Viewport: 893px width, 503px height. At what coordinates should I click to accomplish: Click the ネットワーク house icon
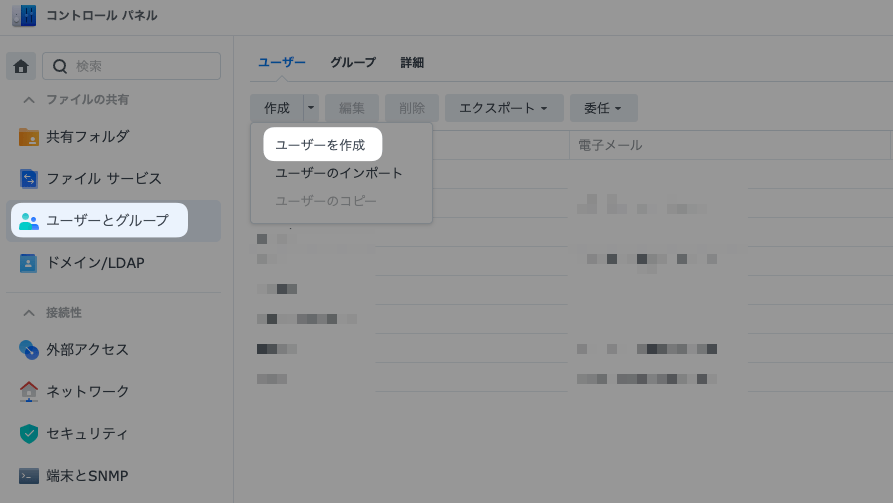[29, 392]
